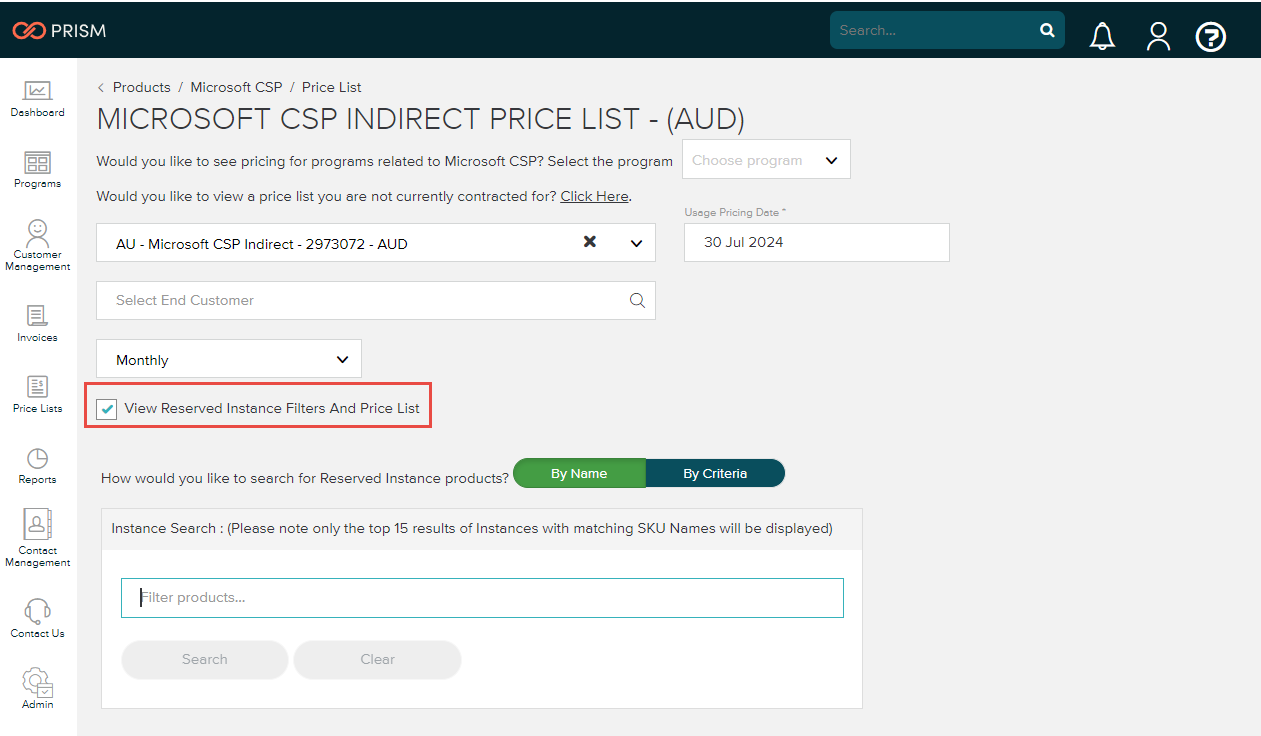The height and width of the screenshot is (736, 1261).
Task: Follow the Click Here link
Action: [594, 196]
